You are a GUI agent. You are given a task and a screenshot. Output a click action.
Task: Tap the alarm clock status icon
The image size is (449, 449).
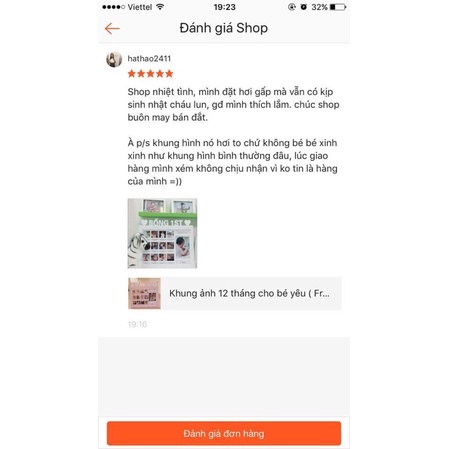(304, 7)
